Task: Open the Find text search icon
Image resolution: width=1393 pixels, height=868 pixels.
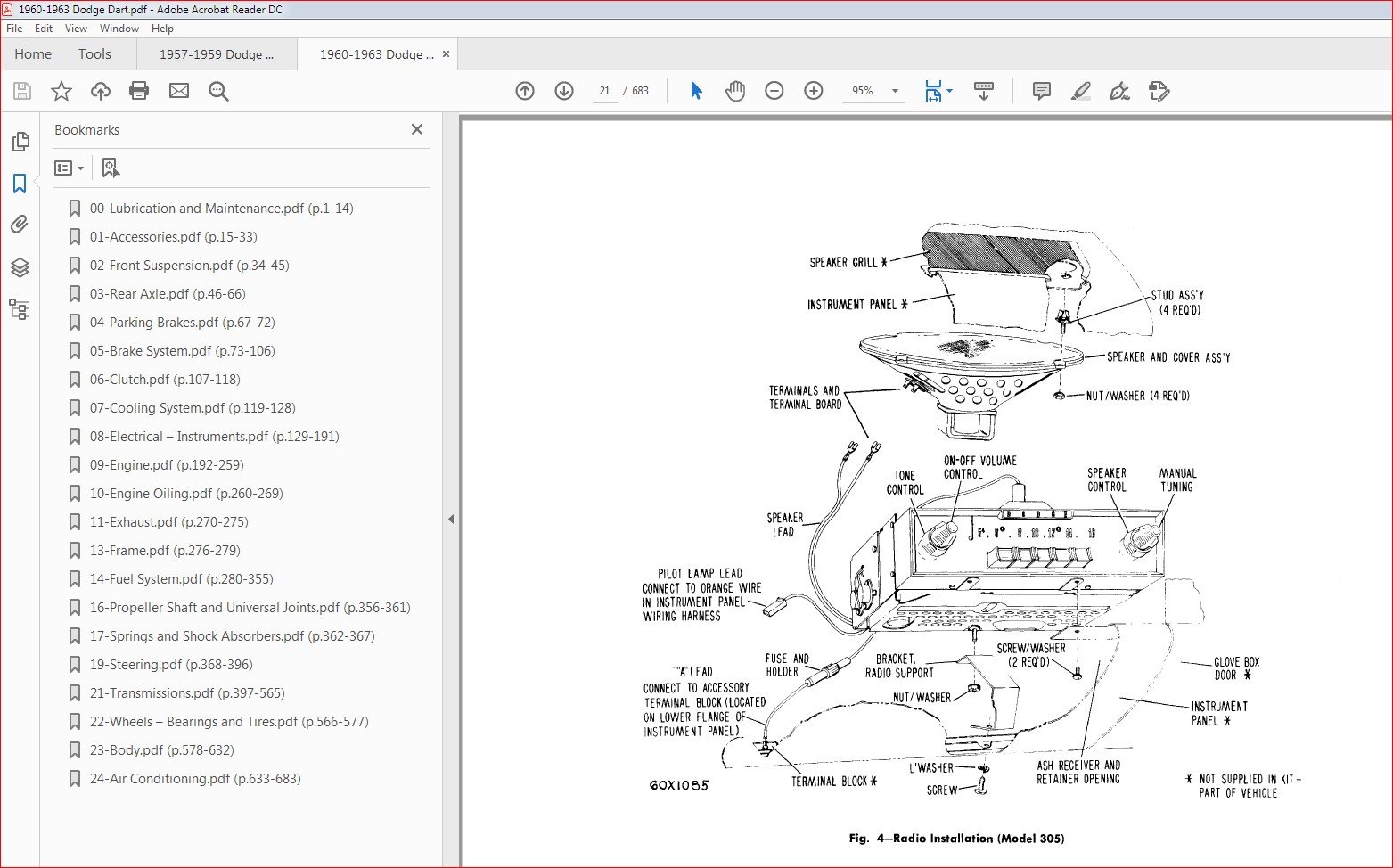Action: tap(218, 91)
